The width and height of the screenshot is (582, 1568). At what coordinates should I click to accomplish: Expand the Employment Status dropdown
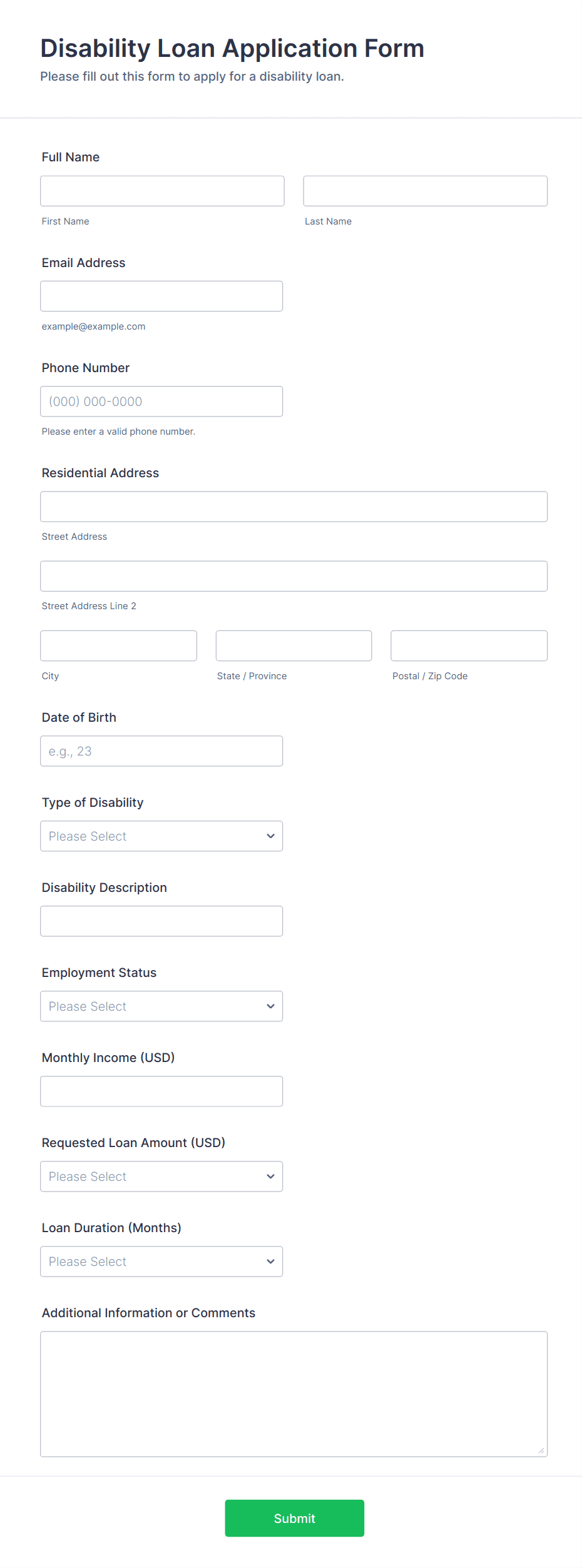[x=161, y=1006]
